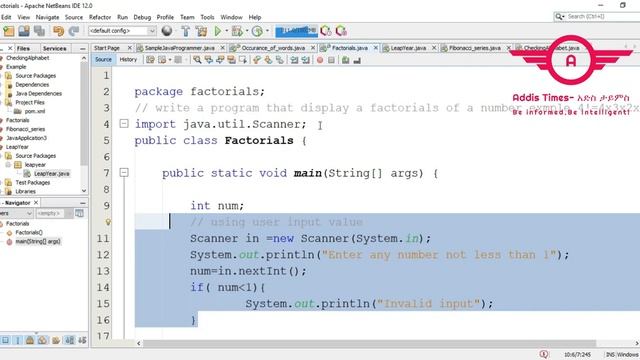Switch to the Files panel tab
The height and width of the screenshot is (360, 640).
[x=23, y=48]
